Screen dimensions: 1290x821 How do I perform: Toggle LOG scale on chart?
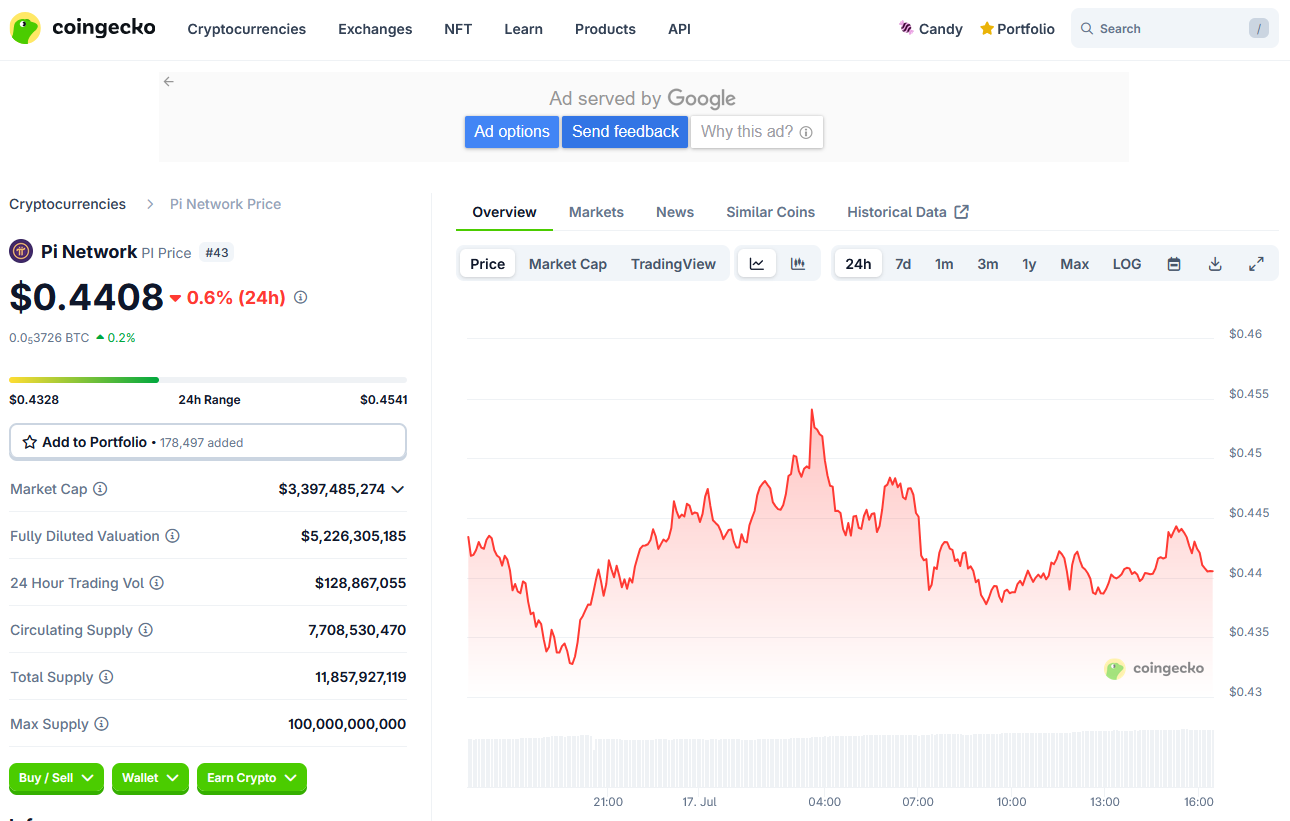[x=1127, y=264]
